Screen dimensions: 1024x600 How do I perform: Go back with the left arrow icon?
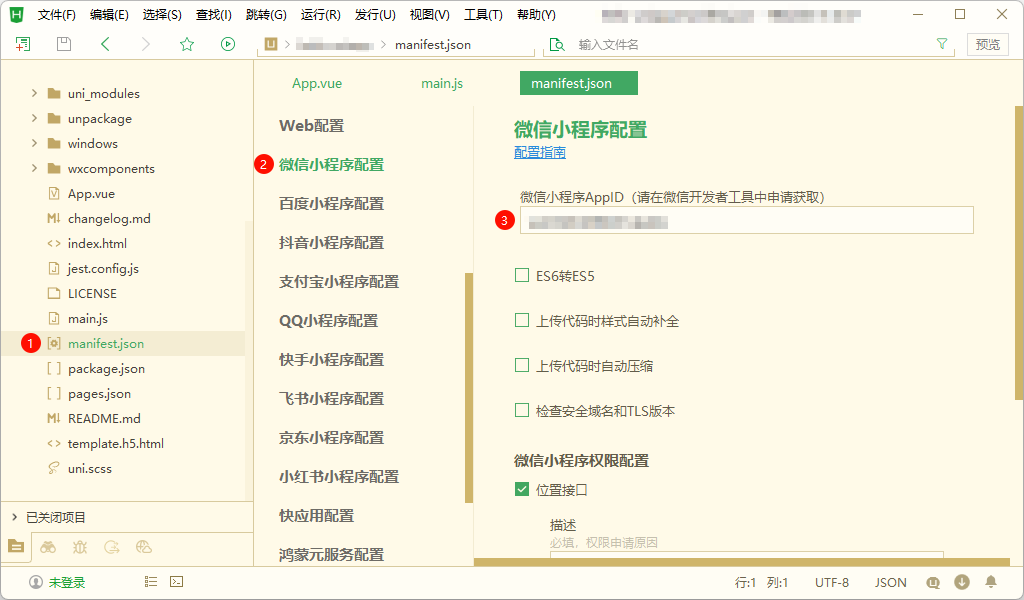(x=105, y=44)
